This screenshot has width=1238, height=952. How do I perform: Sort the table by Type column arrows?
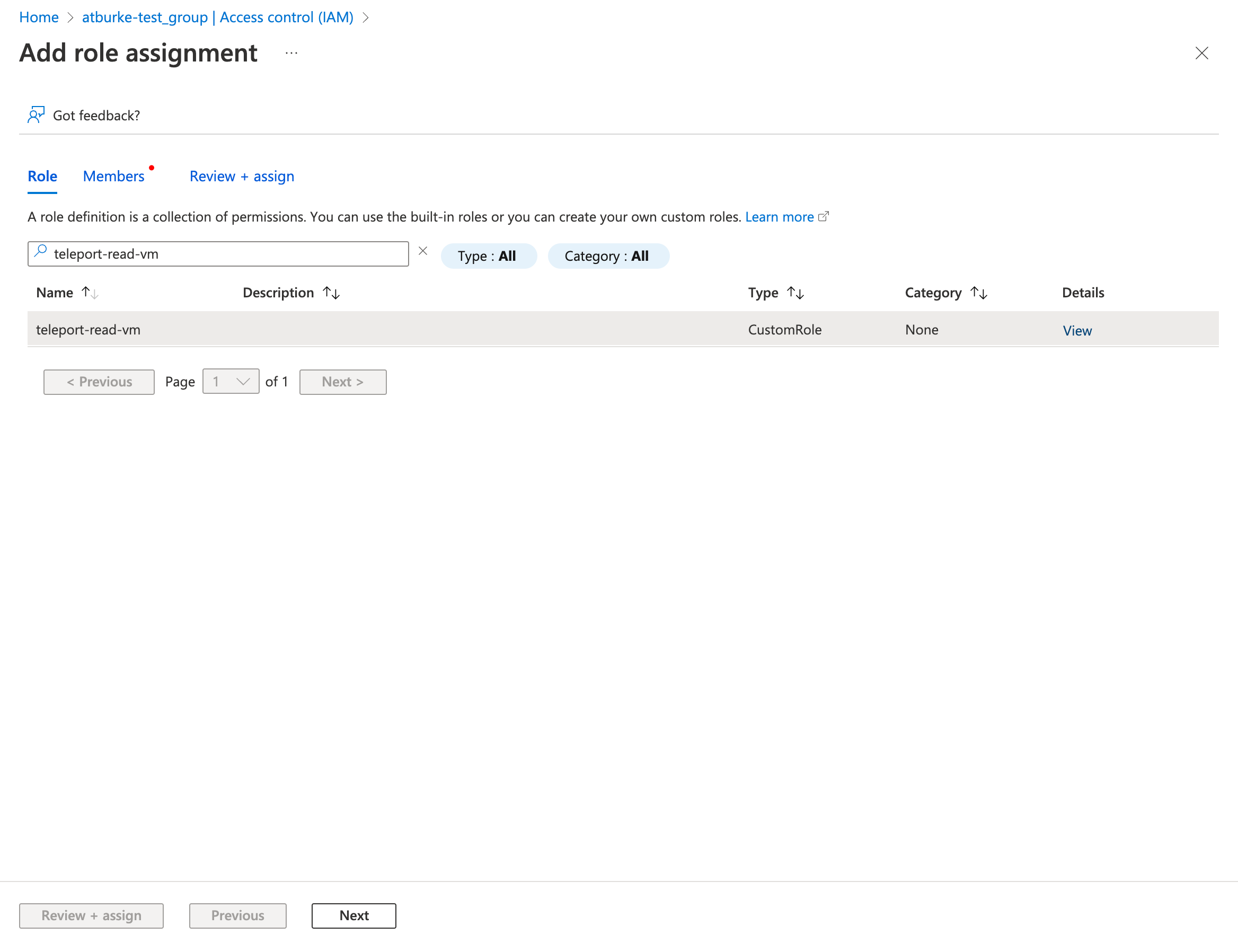click(x=797, y=293)
